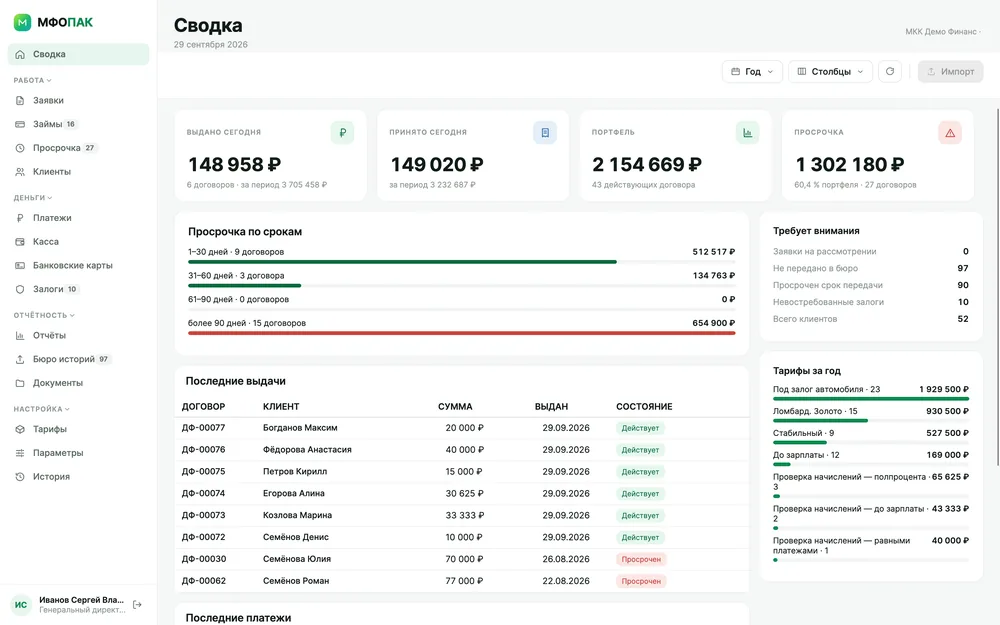1000x625 pixels.
Task: Click the До зарплаты · 12 tariff row
Action: coord(871,459)
